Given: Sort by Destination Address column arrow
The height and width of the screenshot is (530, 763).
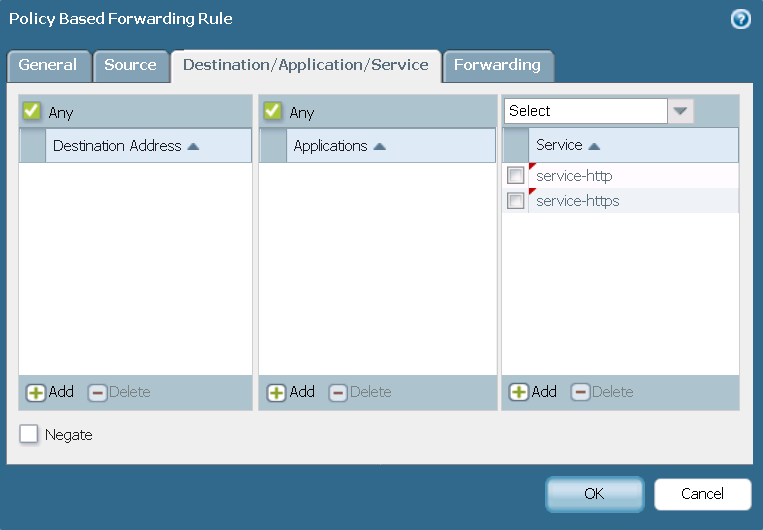Looking at the screenshot, I should pos(194,146).
